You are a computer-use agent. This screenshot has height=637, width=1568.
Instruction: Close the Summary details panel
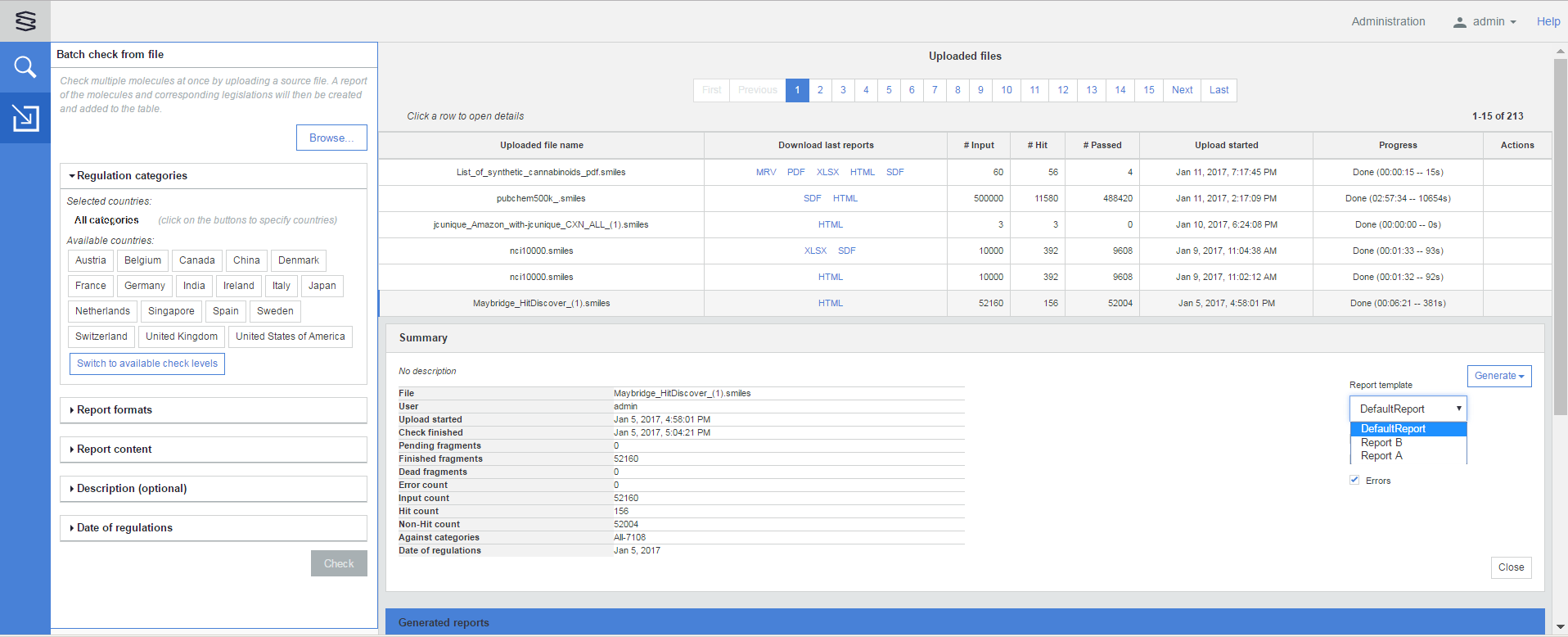click(x=1511, y=567)
